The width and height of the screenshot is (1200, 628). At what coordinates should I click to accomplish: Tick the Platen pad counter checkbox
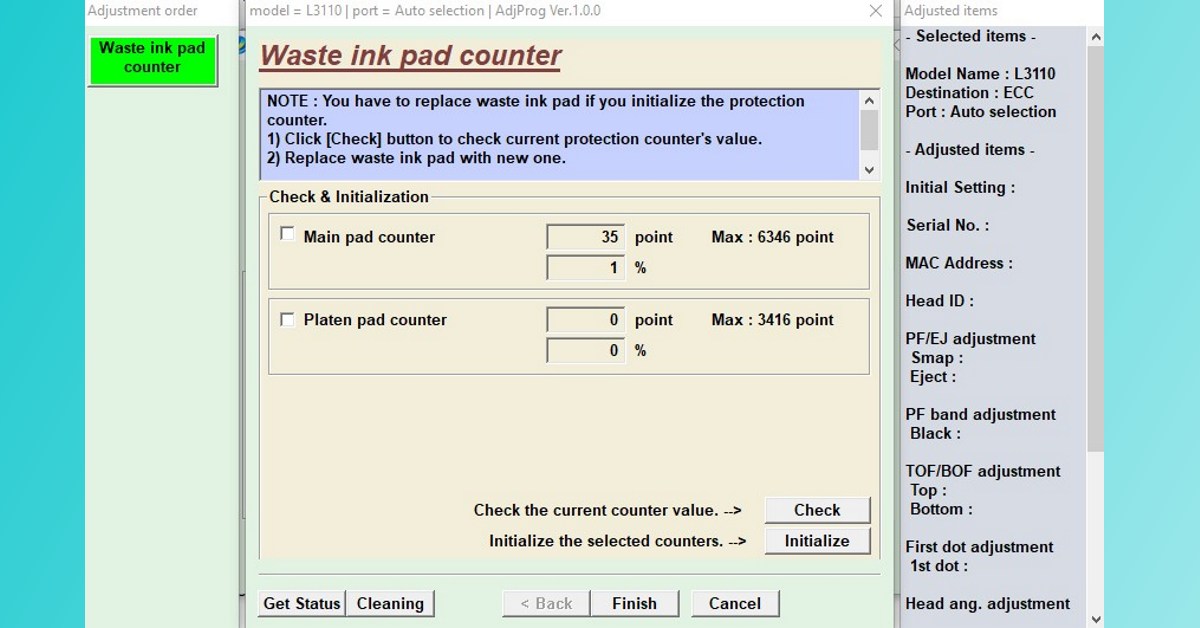pyautogui.click(x=287, y=319)
